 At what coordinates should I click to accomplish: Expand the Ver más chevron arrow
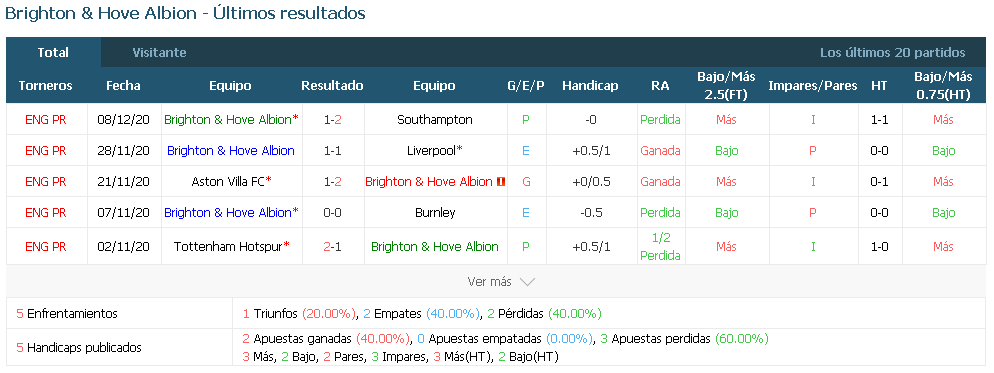[x=527, y=282]
